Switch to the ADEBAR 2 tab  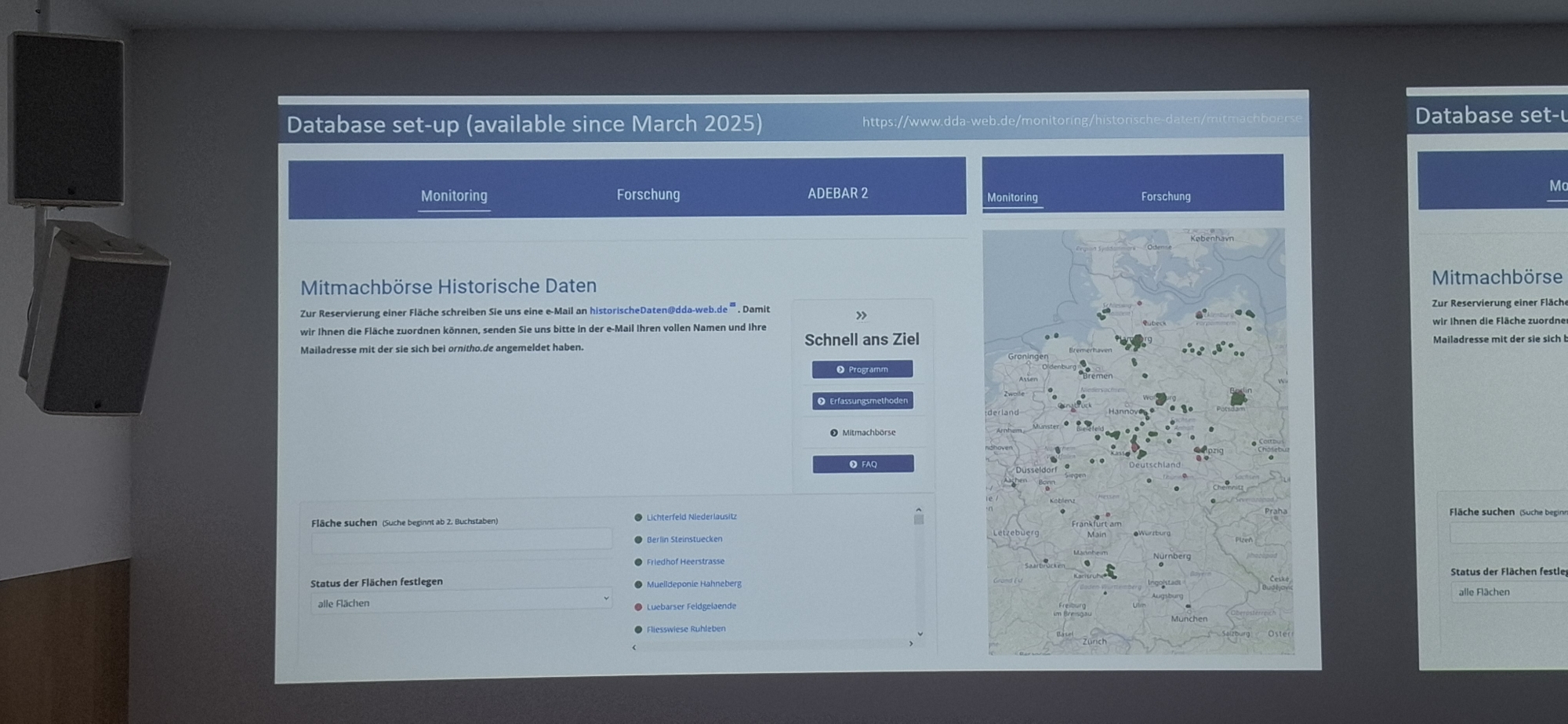[x=837, y=194]
